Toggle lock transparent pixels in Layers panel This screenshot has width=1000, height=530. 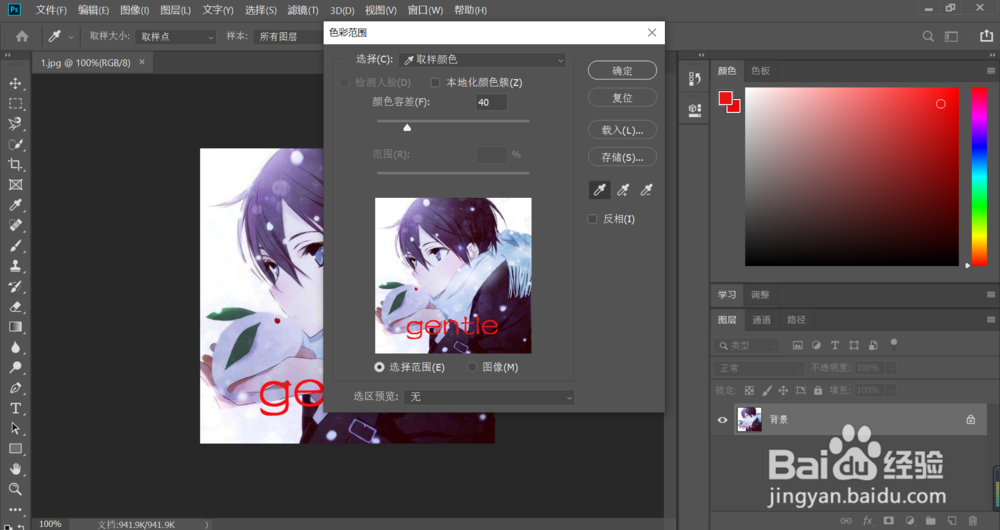point(749,390)
